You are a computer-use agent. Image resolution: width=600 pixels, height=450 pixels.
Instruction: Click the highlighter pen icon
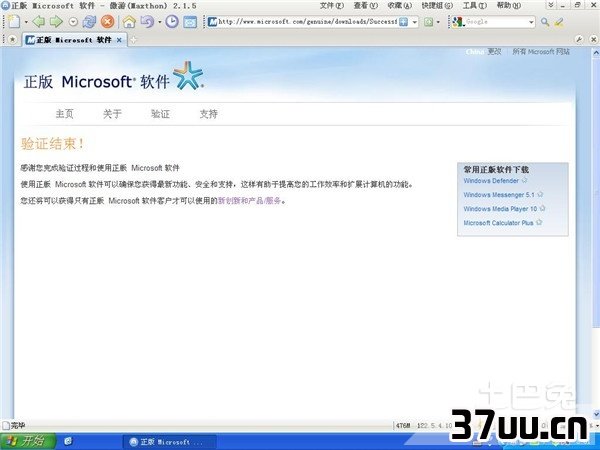click(x=559, y=22)
